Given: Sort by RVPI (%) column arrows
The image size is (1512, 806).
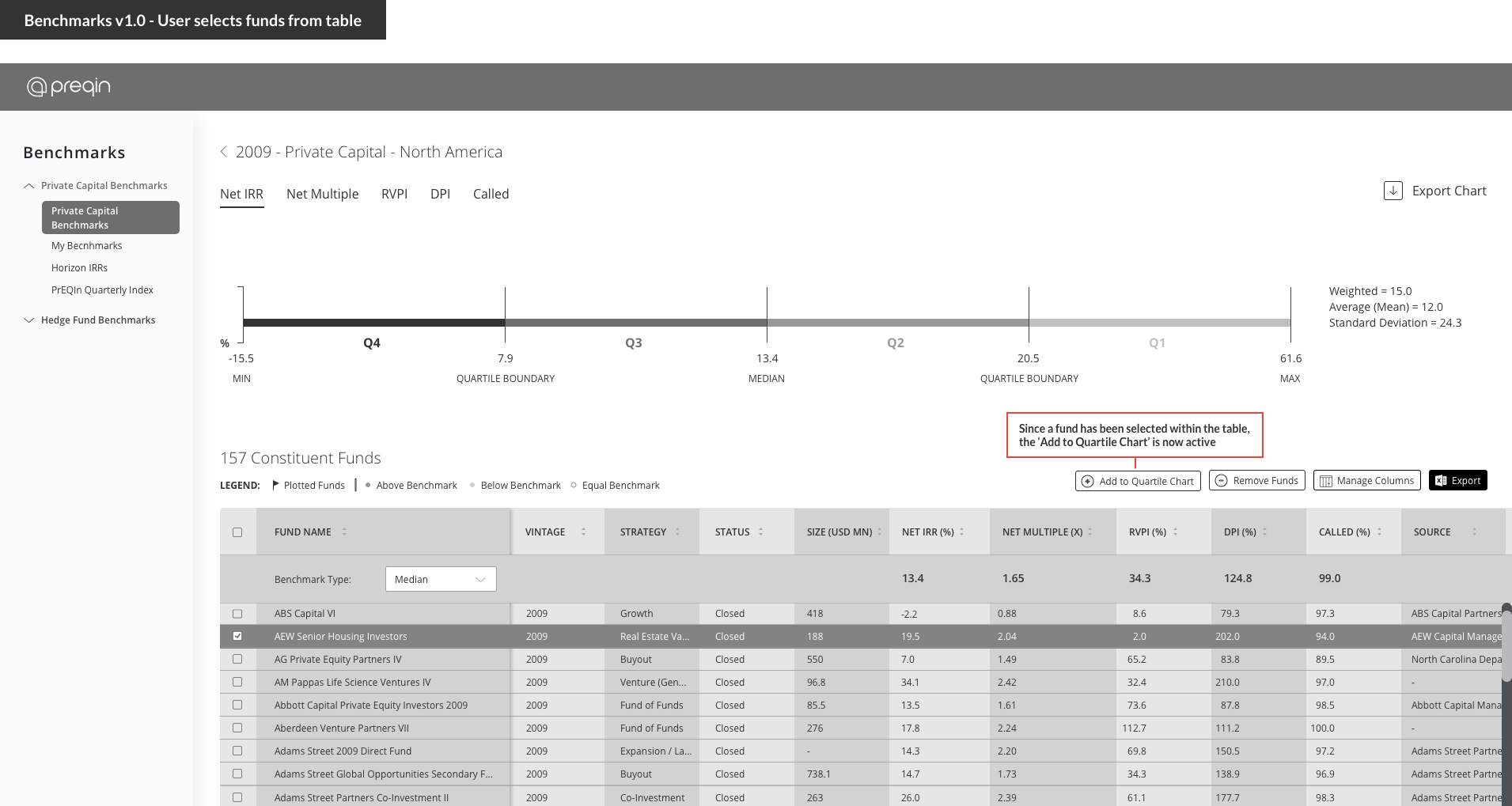Looking at the screenshot, I should coord(1175,532).
